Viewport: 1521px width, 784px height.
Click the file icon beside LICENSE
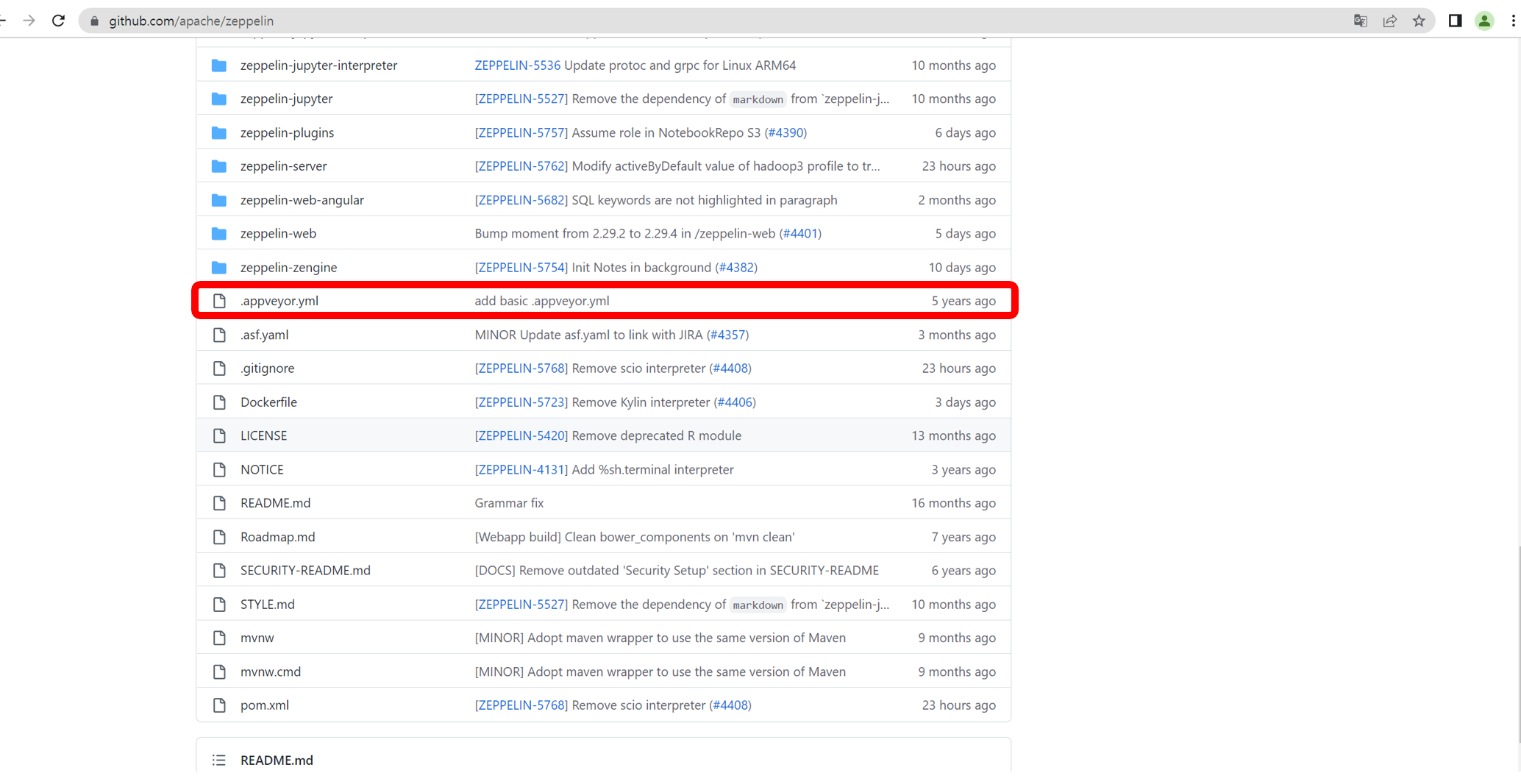[219, 435]
